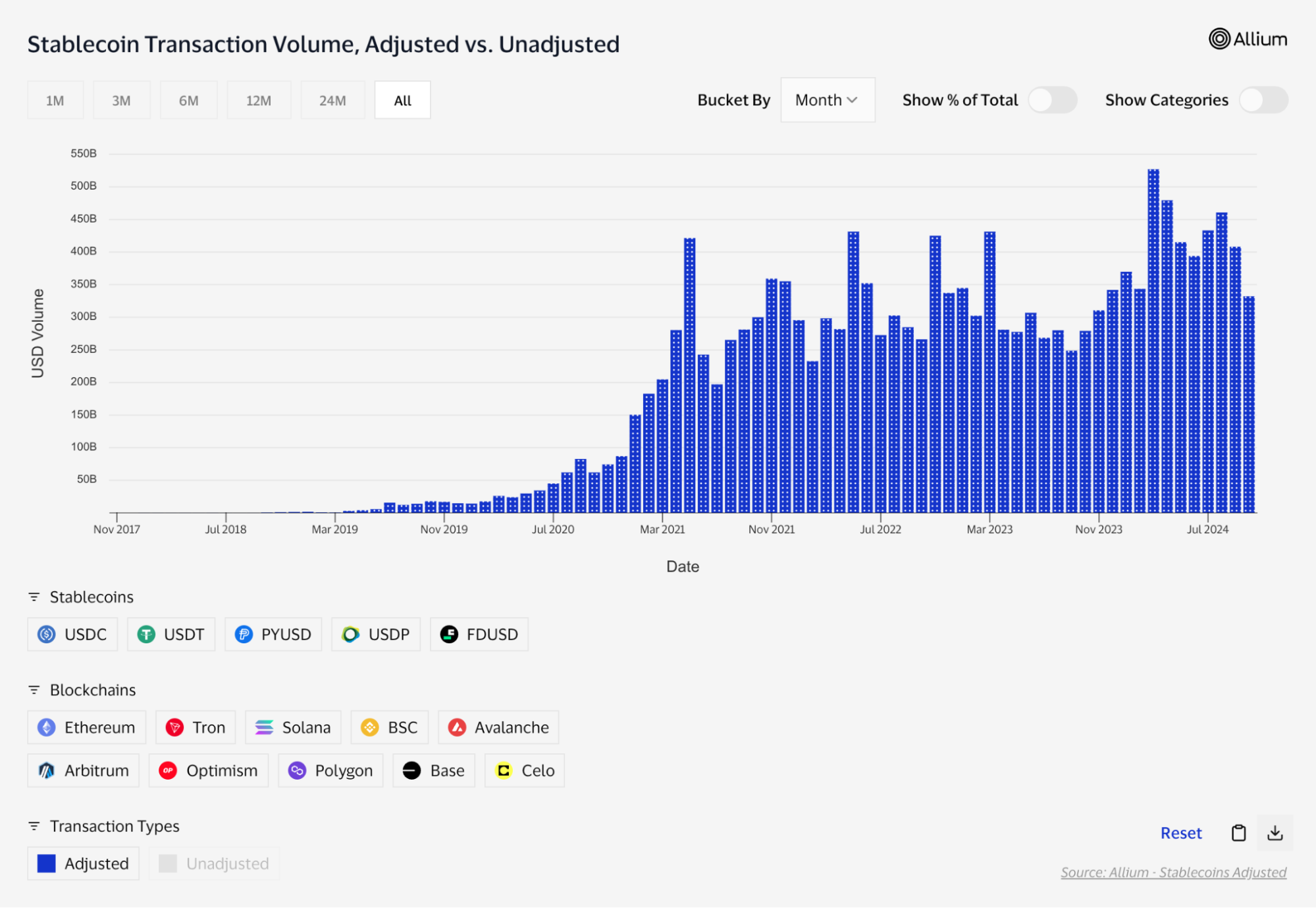Click the tallest bar in the chart
This screenshot has height=908, width=1316.
click(1153, 342)
